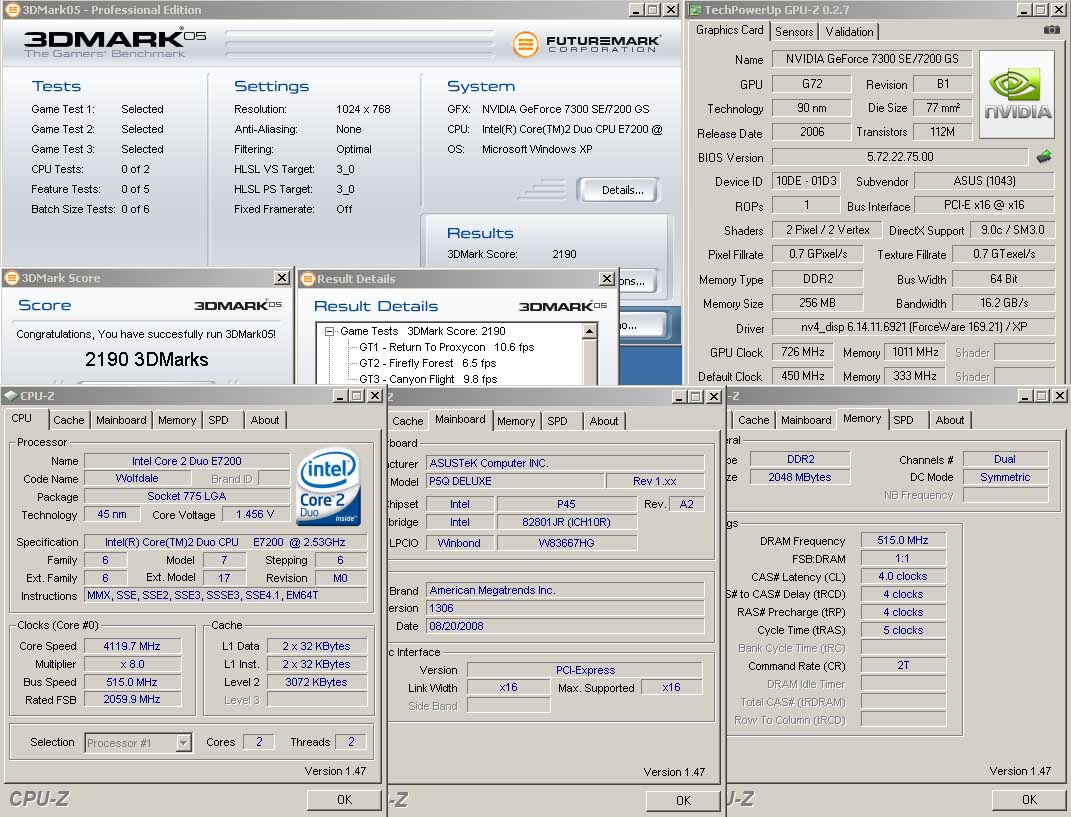Click the orange Futuremark Corporation logo

pyautogui.click(x=587, y=44)
